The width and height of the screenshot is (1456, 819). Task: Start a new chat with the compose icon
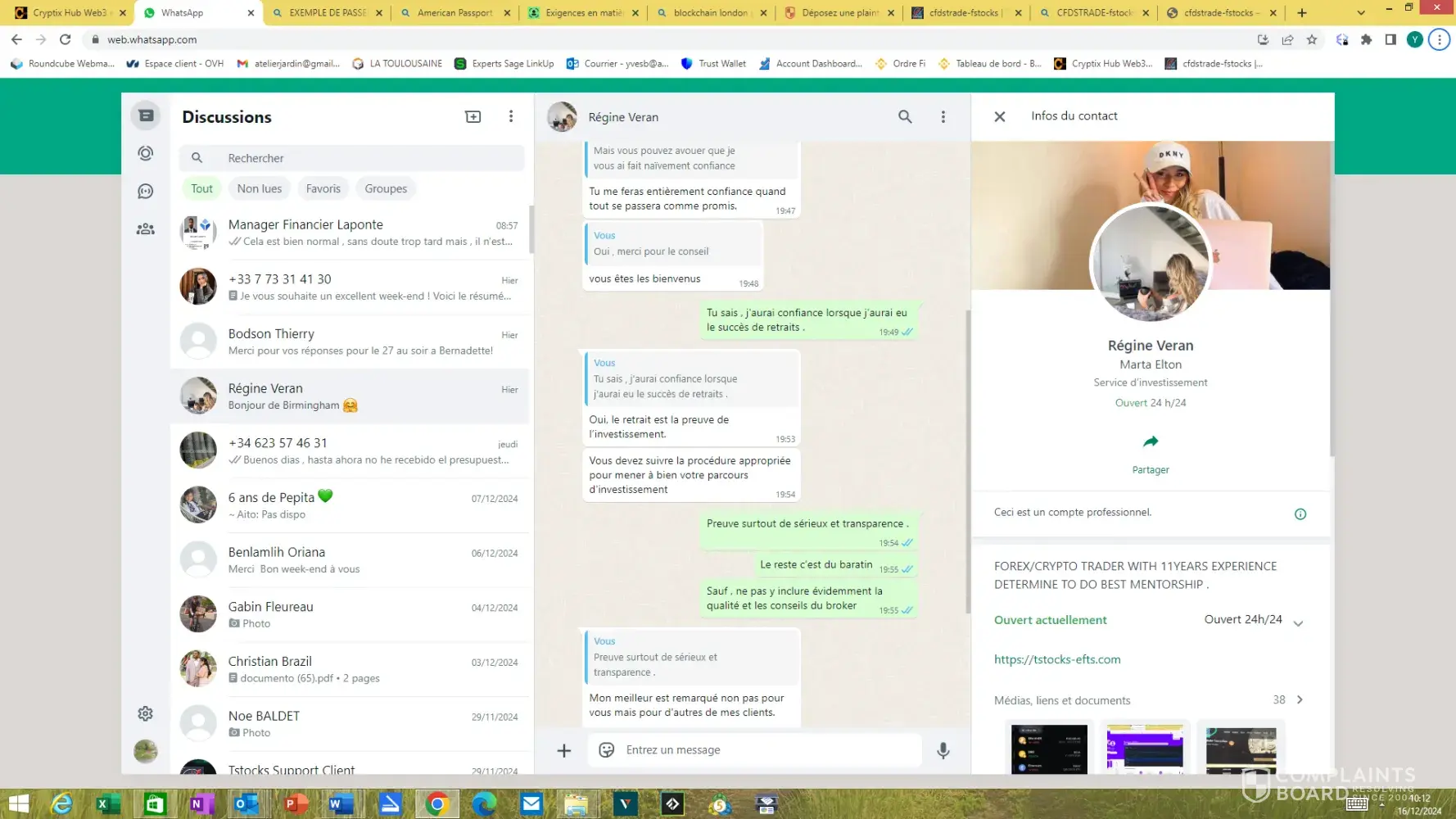pos(473,116)
